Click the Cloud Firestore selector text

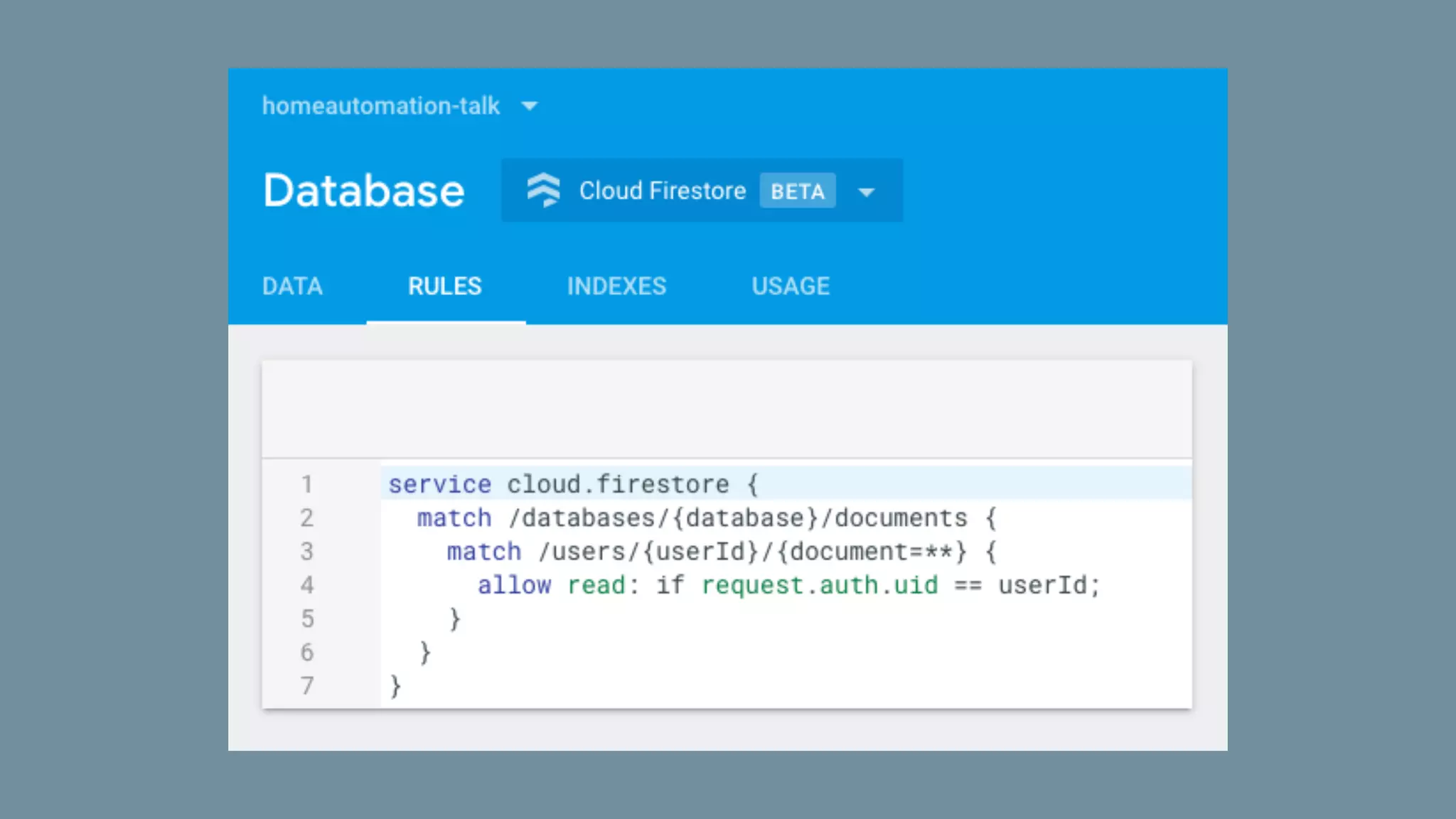[x=662, y=191]
